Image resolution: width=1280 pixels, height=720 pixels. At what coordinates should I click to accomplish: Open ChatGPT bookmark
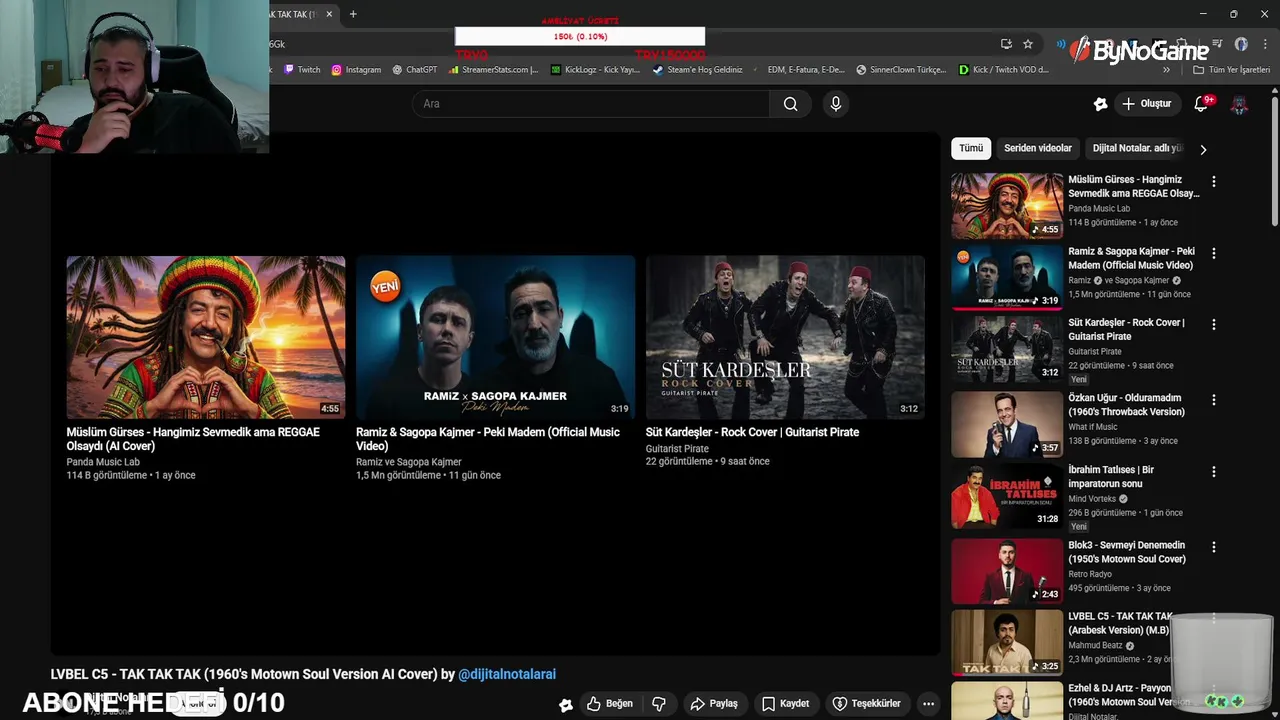(x=415, y=70)
